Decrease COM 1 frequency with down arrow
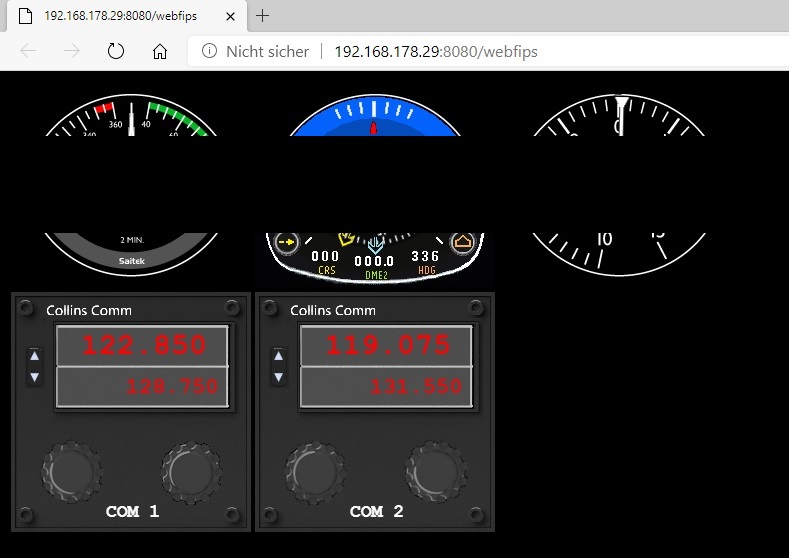Screen dimensions: 789x558 pos(34,377)
